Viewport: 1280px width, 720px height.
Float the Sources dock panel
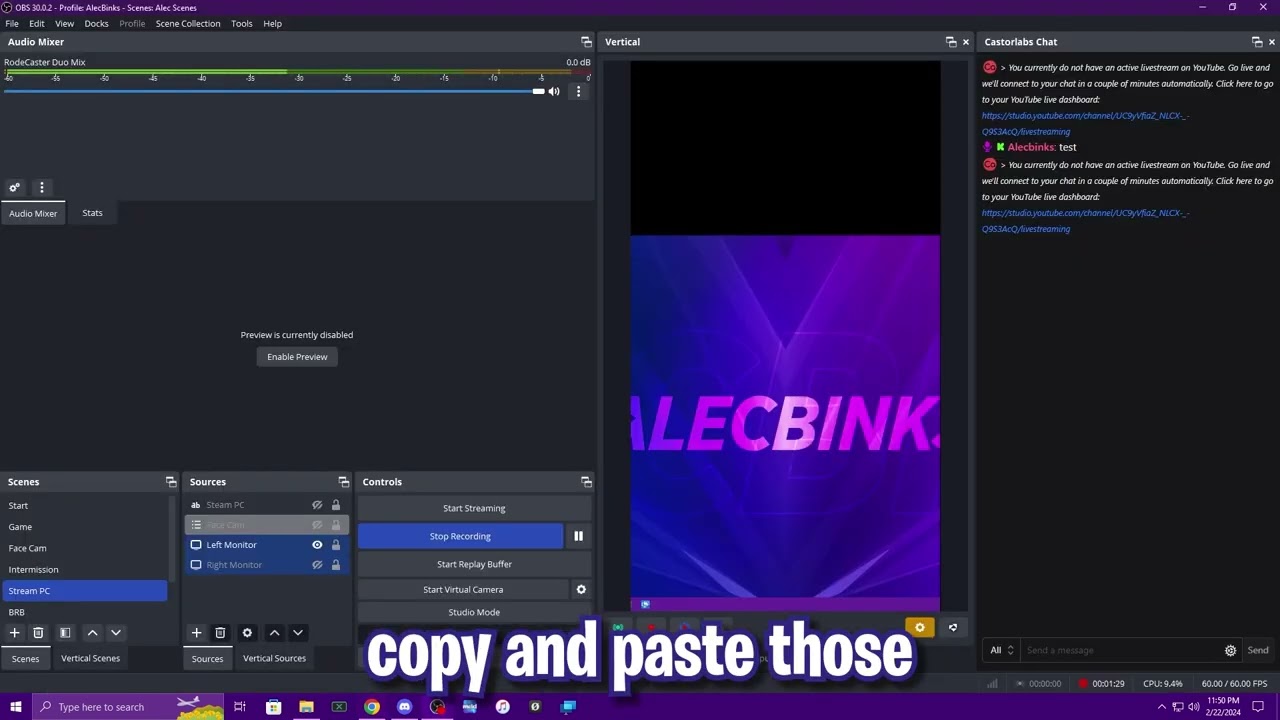click(x=344, y=482)
